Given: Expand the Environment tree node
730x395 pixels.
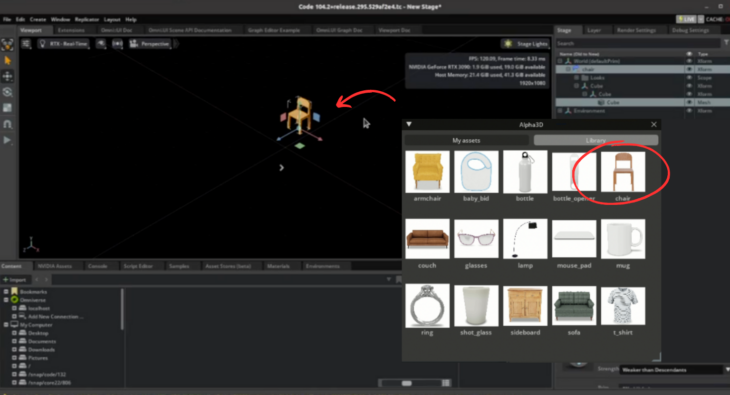Looking at the screenshot, I should (560, 110).
